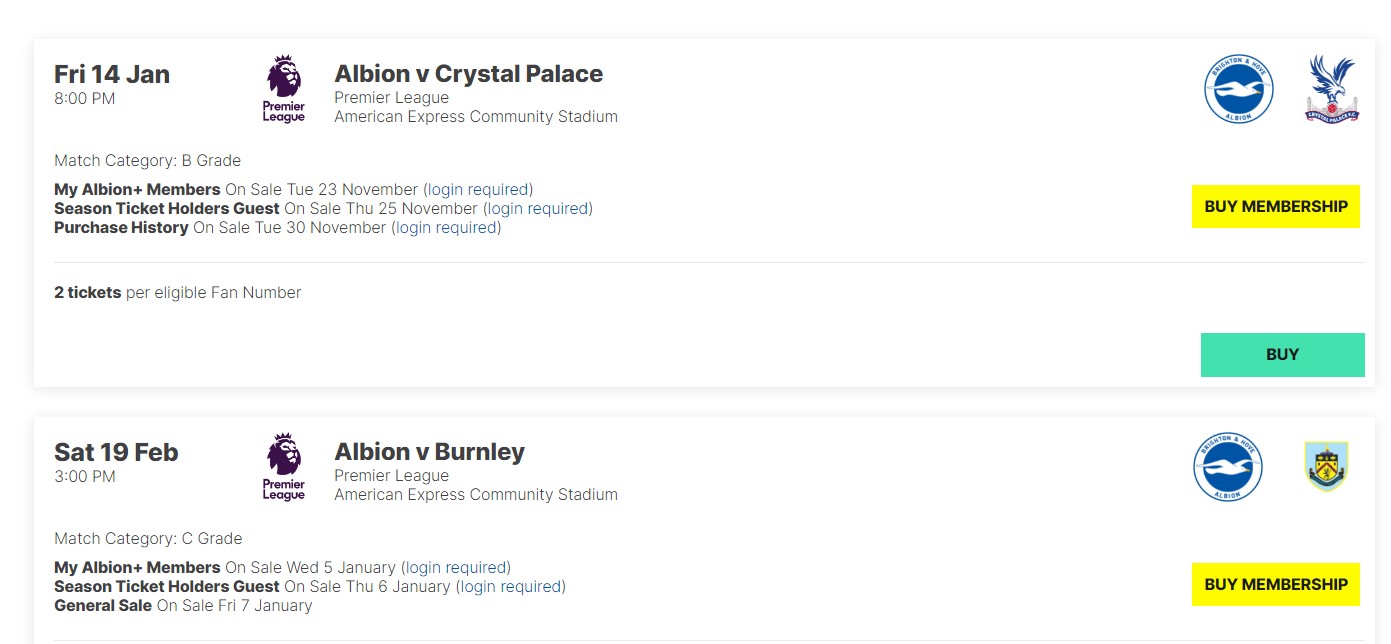This screenshot has height=644, width=1391.
Task: Click the Fri 14 Jan date heading
Action: coord(112,74)
